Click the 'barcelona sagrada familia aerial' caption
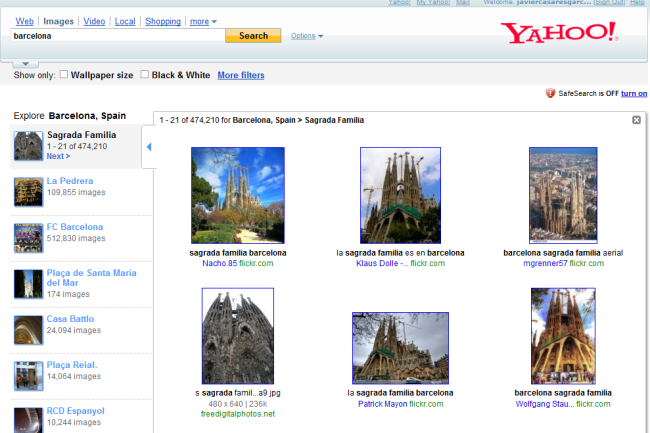The height and width of the screenshot is (433, 650). [563, 253]
